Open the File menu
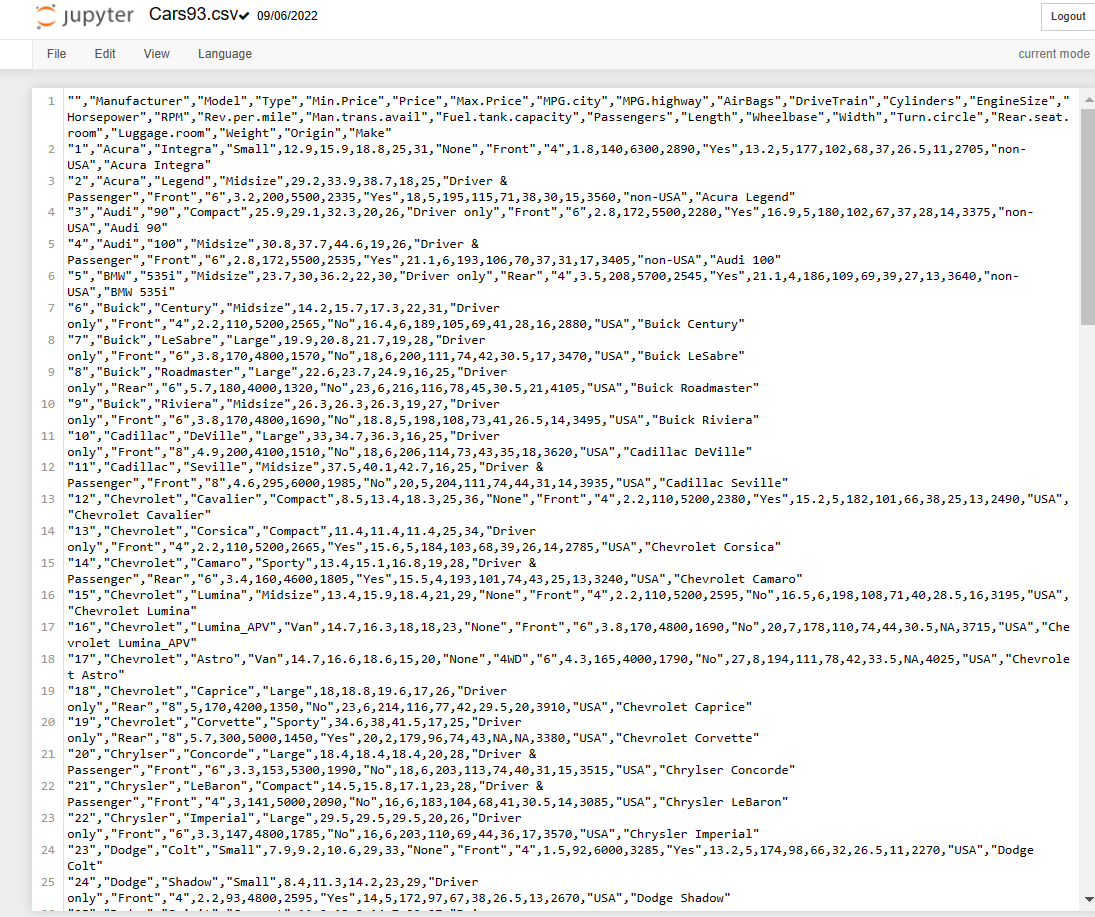The image size is (1095, 917). click(56, 53)
